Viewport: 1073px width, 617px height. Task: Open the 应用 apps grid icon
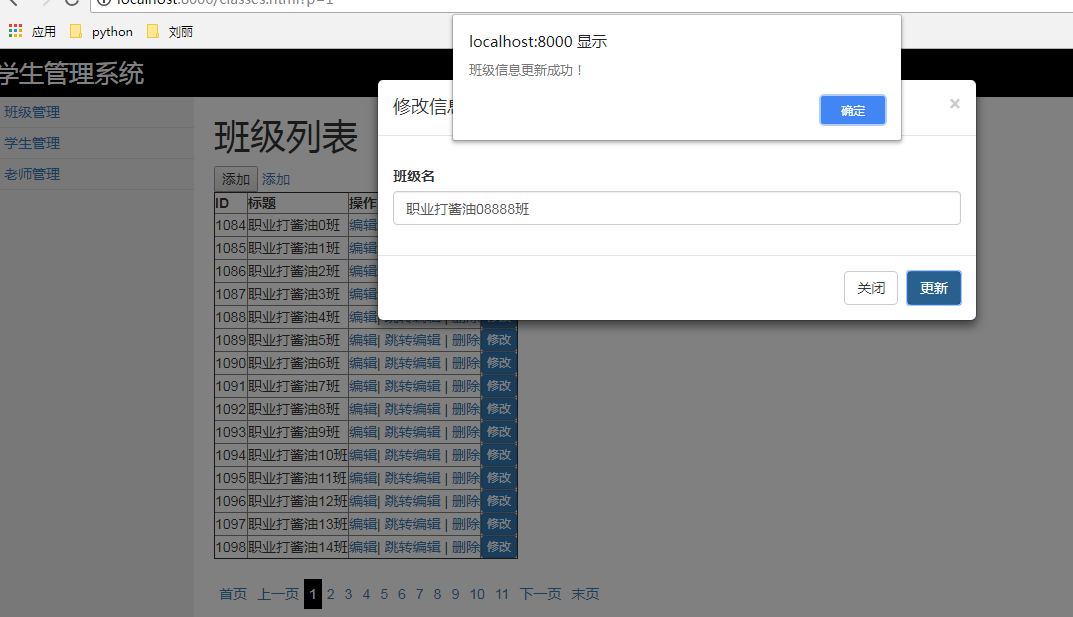(x=16, y=31)
